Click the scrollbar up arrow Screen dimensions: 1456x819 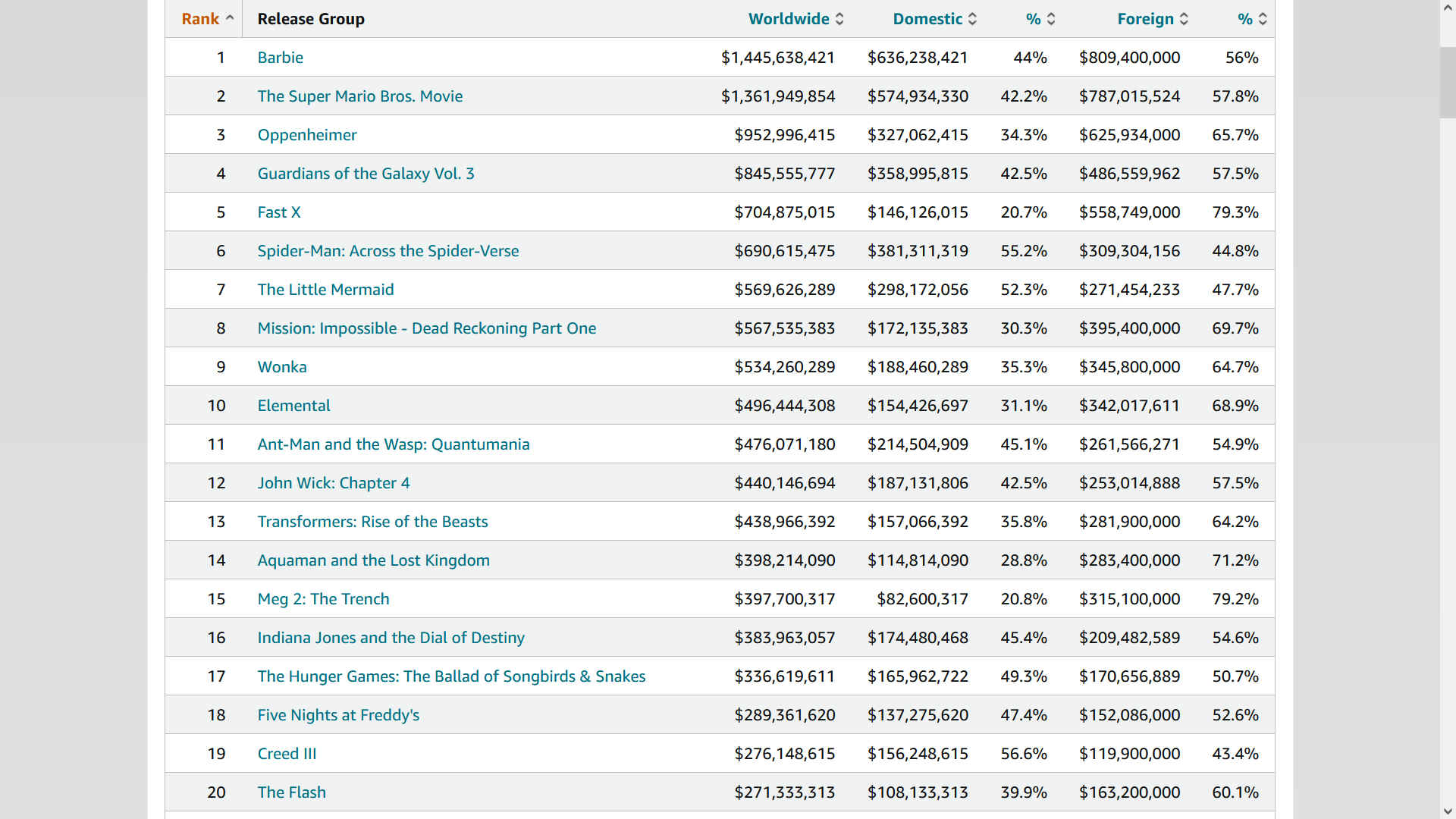coord(1448,7)
